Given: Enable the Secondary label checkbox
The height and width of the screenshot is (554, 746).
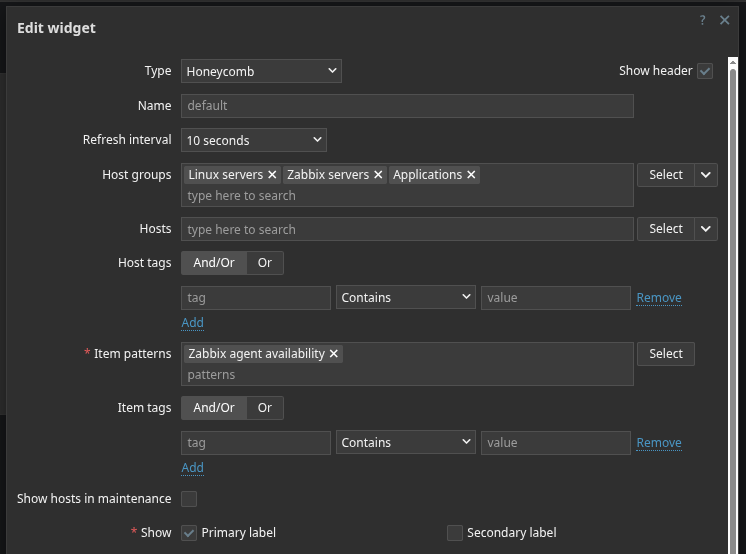Looking at the screenshot, I should click(455, 533).
